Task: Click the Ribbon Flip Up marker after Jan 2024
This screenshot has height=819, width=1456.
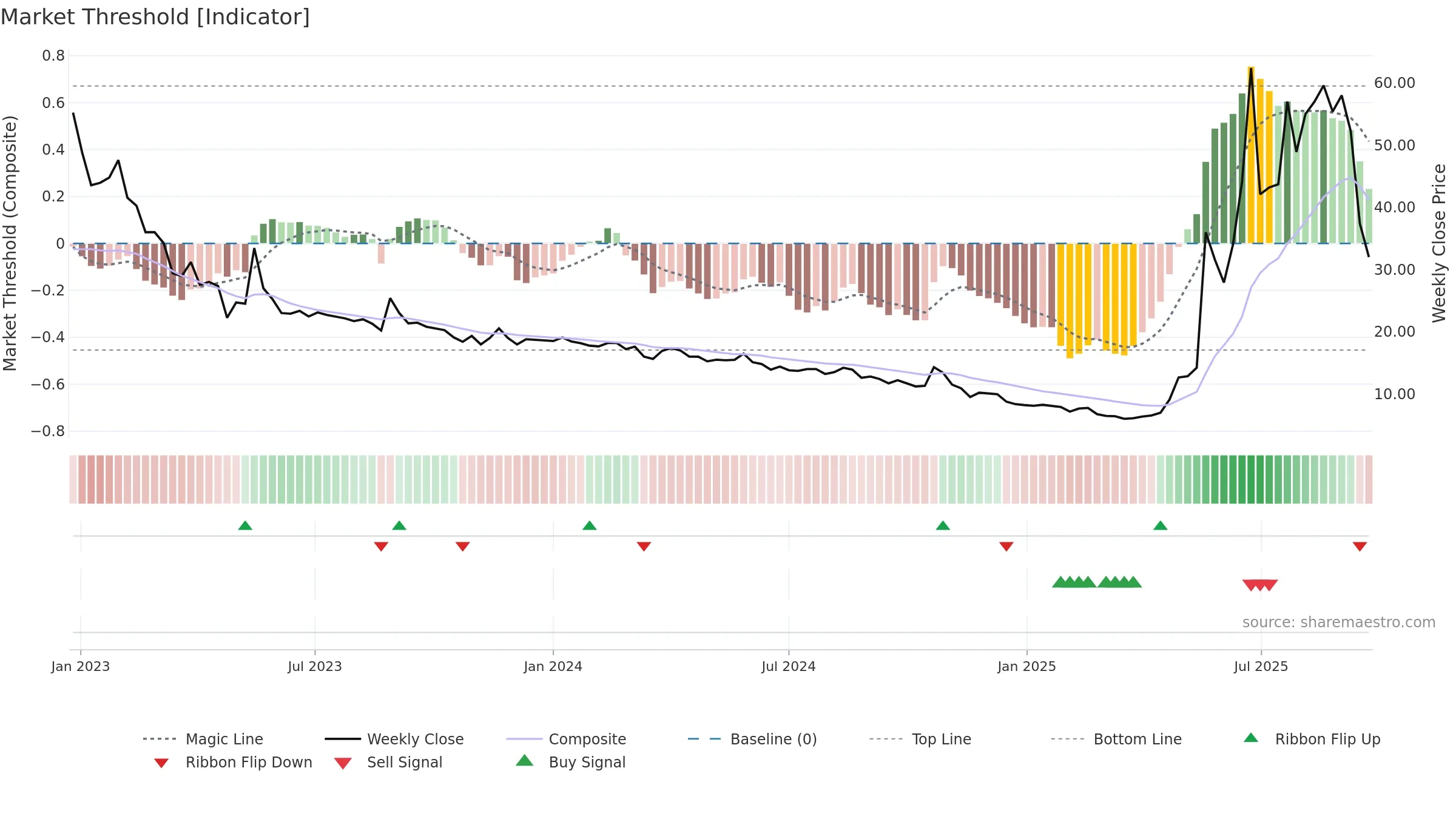Action: pyautogui.click(x=590, y=525)
